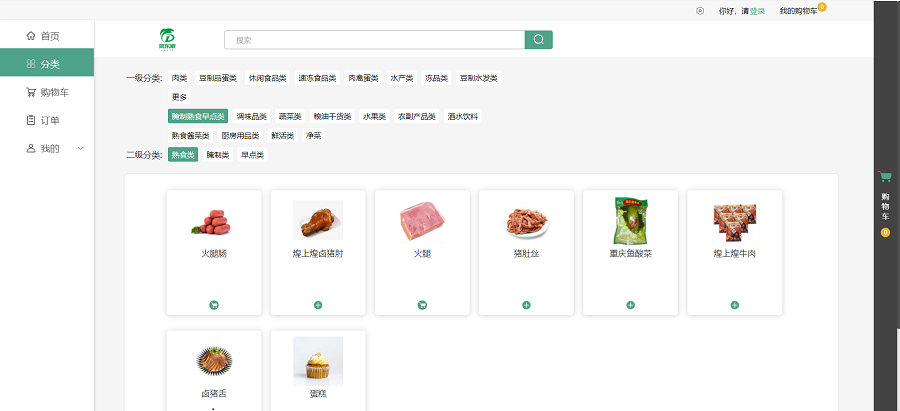Click the plus icon under 煌上煌牛肉

[x=734, y=305]
